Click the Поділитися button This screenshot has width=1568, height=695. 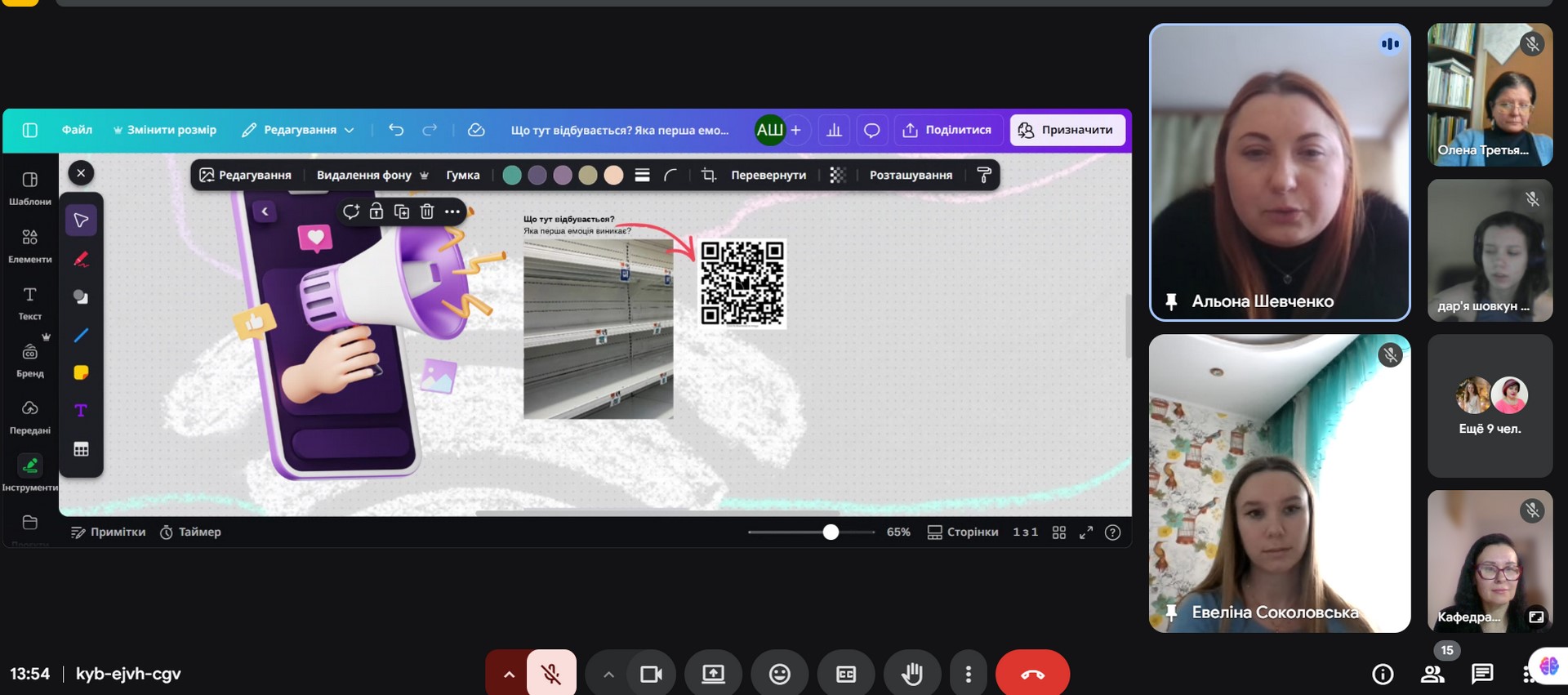tap(947, 130)
